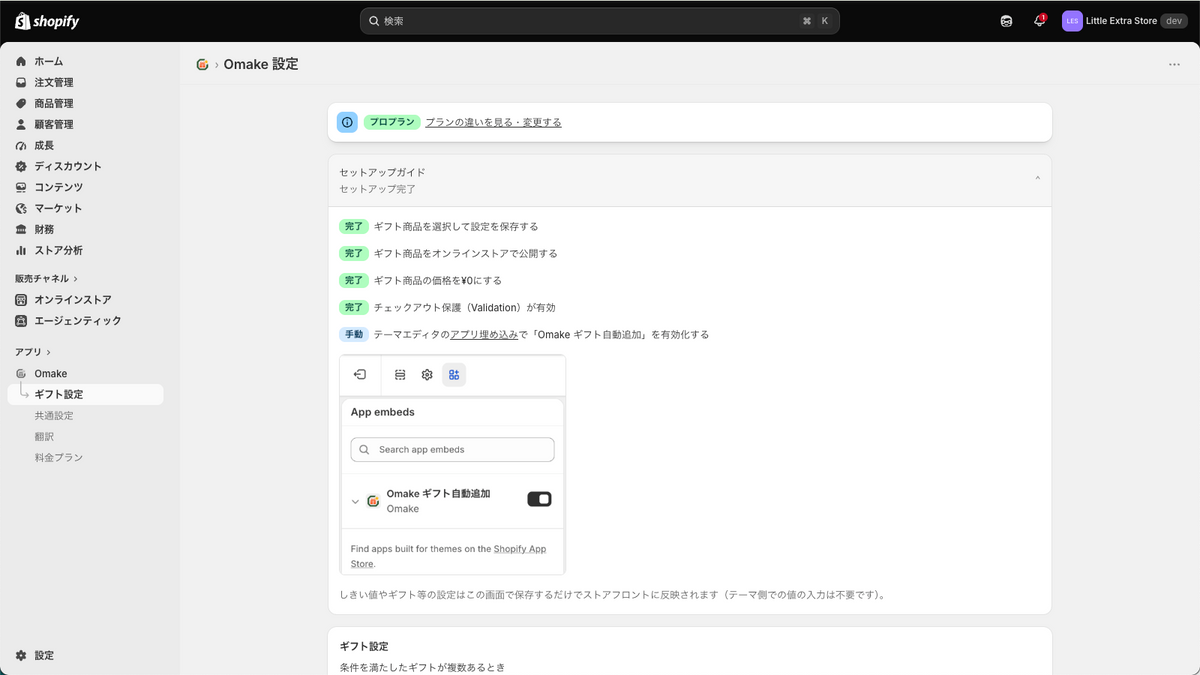
Task: Click the Shopify logo
Action: pos(47,21)
